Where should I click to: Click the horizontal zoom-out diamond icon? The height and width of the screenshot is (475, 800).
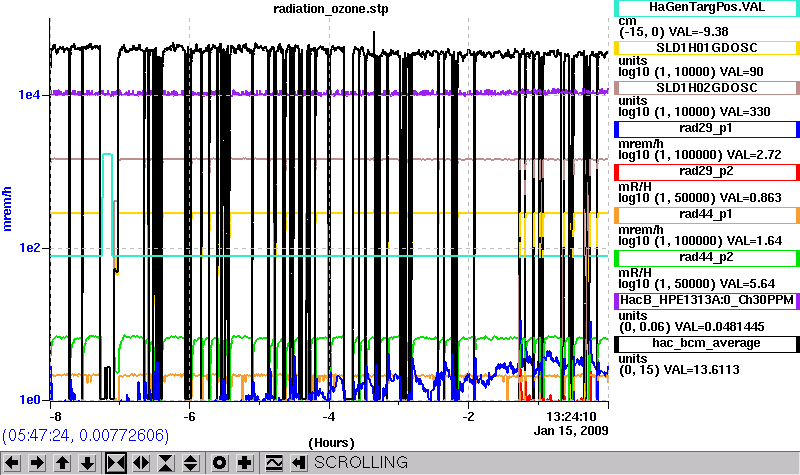[141, 463]
